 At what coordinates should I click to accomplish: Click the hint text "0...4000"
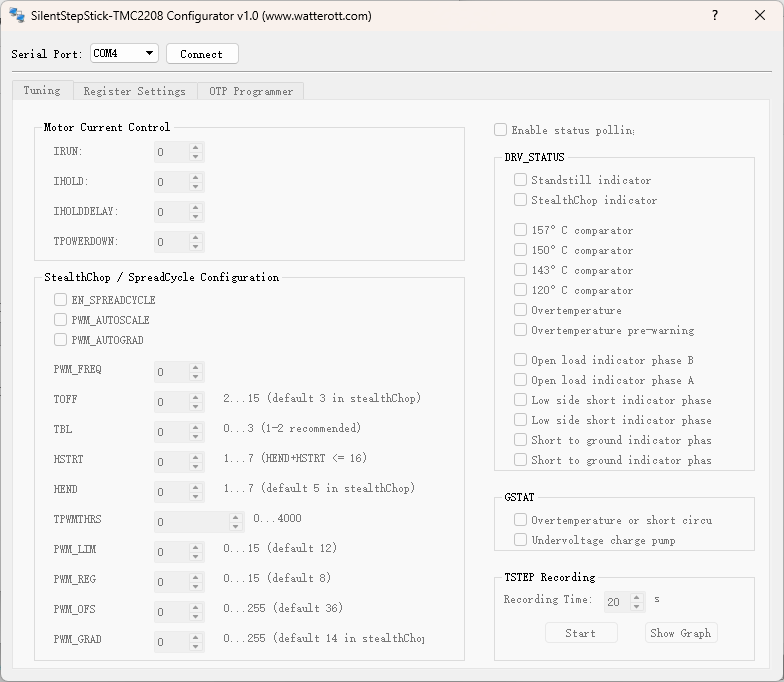278,518
